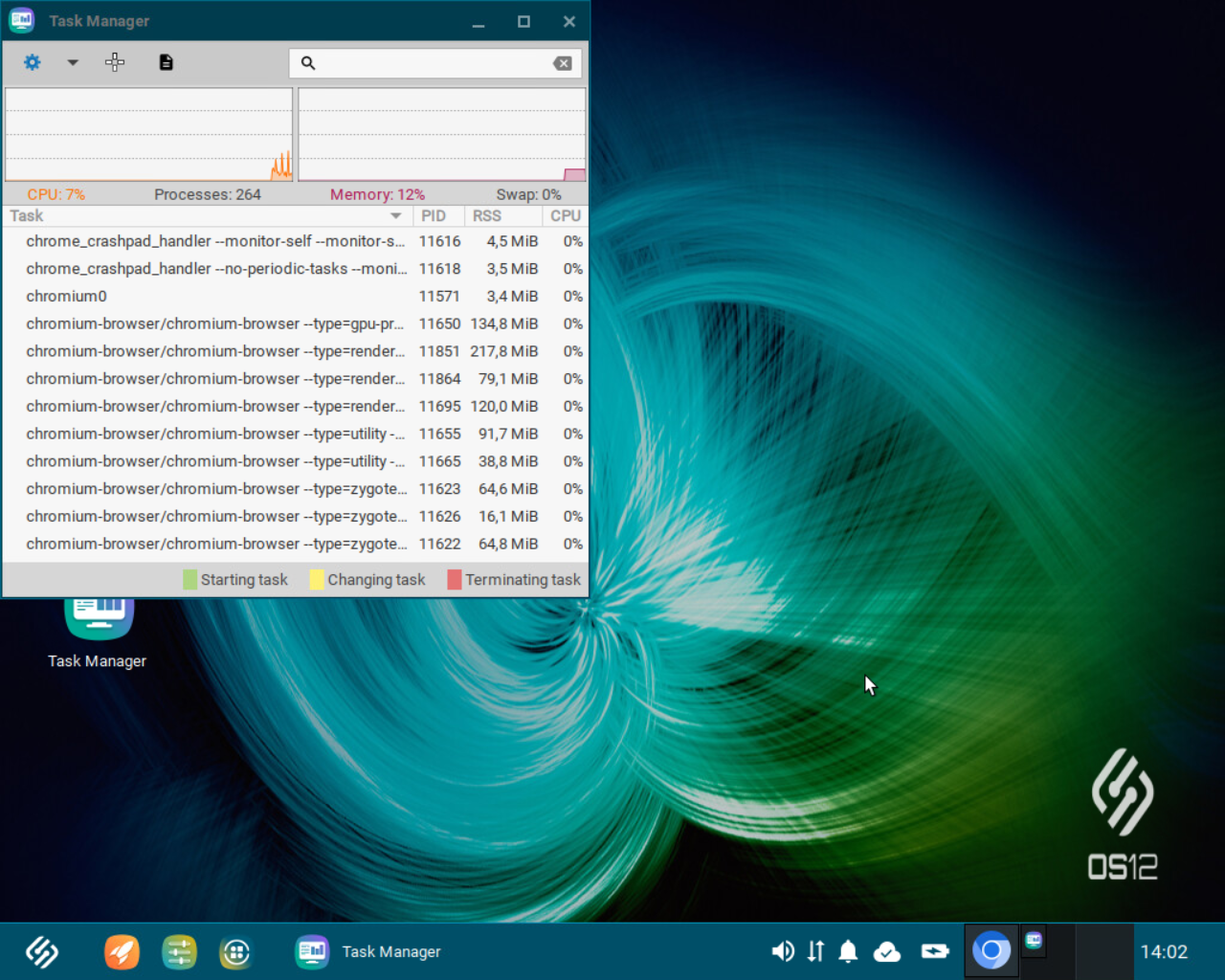Open the notifications bell icon

tap(848, 951)
